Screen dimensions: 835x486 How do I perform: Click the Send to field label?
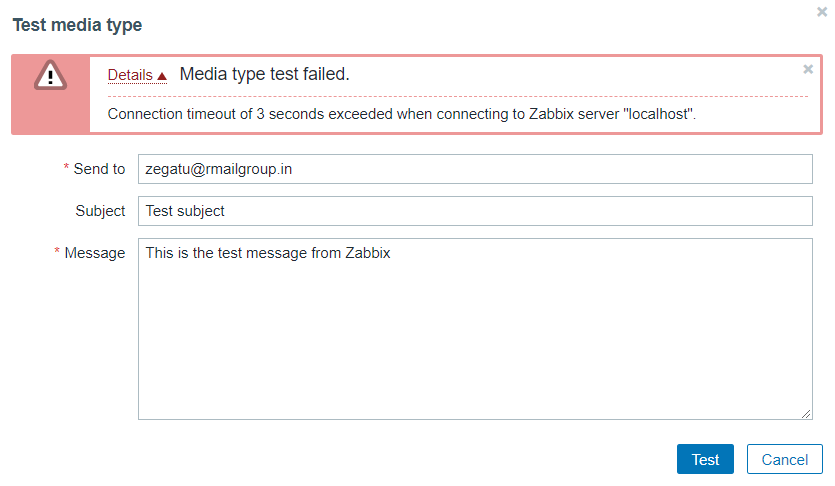[x=99, y=169]
